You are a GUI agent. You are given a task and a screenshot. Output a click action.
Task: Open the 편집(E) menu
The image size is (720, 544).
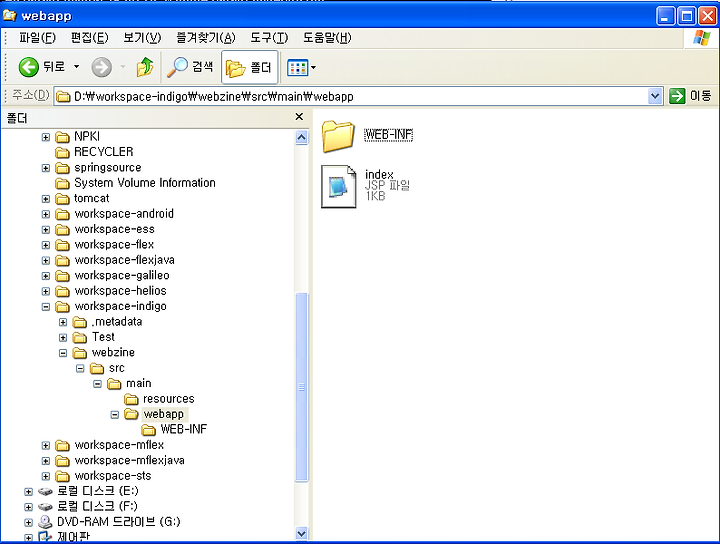[90, 38]
